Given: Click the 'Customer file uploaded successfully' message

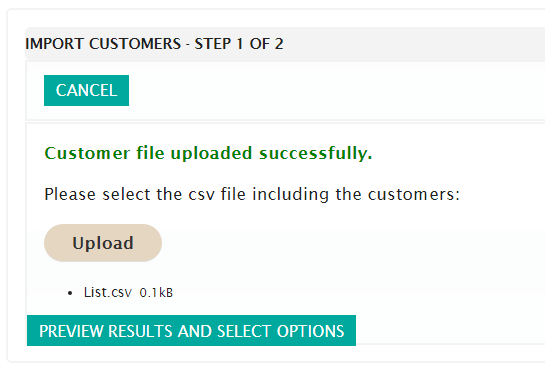Looking at the screenshot, I should click(208, 153).
